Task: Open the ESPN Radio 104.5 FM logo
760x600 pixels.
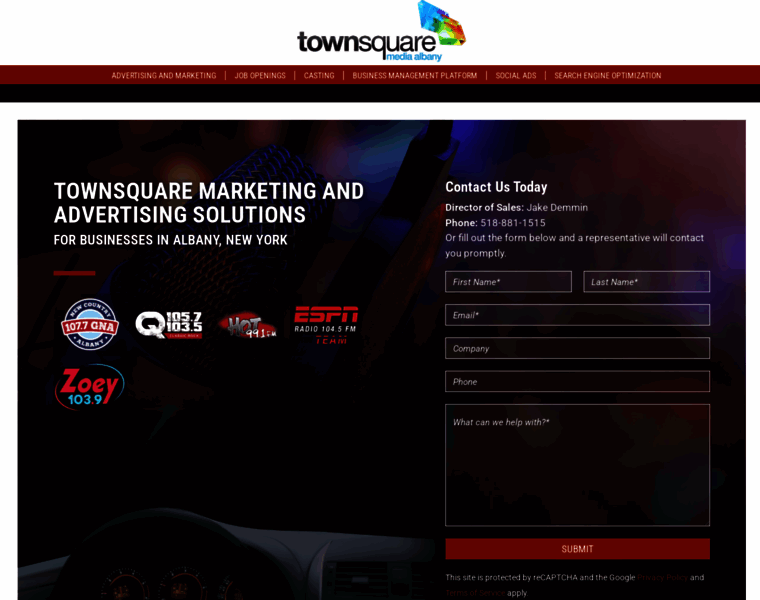Action: click(326, 325)
